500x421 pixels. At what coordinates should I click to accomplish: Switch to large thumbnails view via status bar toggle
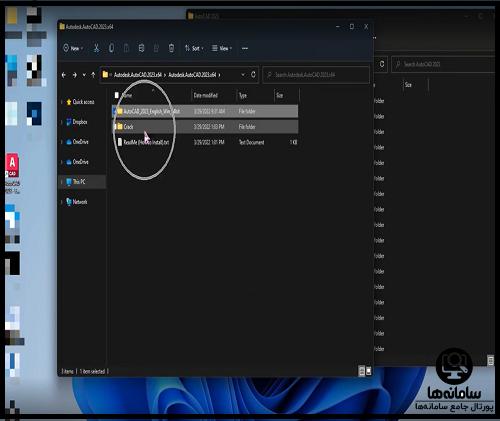[x=369, y=371]
